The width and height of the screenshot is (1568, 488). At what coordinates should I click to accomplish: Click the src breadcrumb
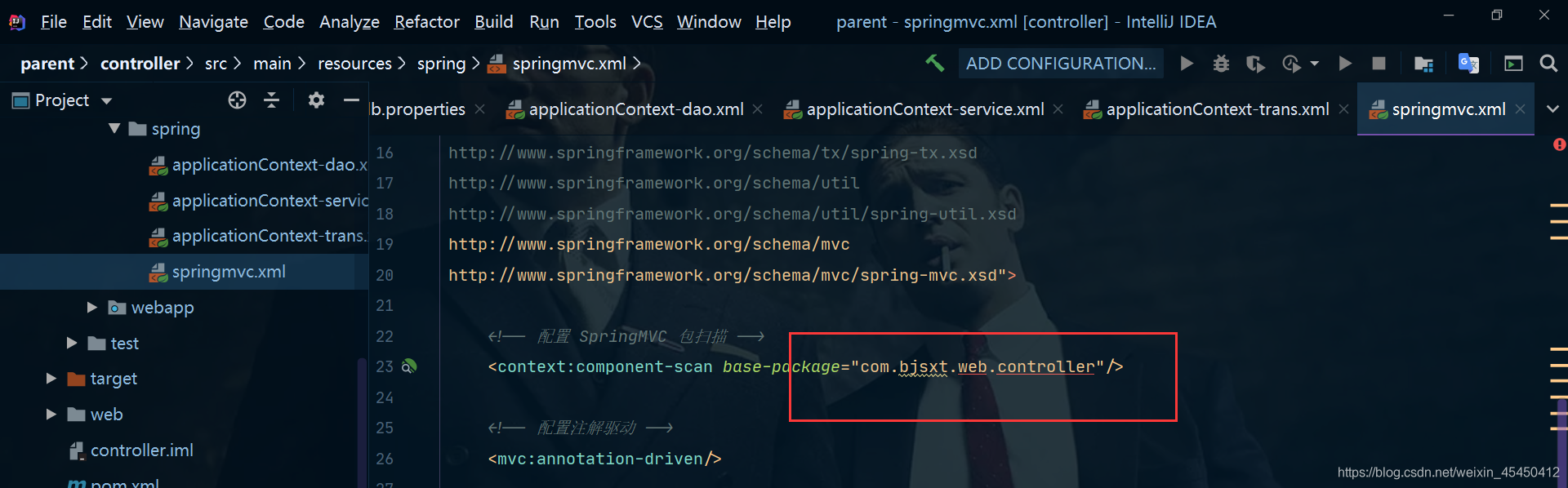tap(216, 64)
